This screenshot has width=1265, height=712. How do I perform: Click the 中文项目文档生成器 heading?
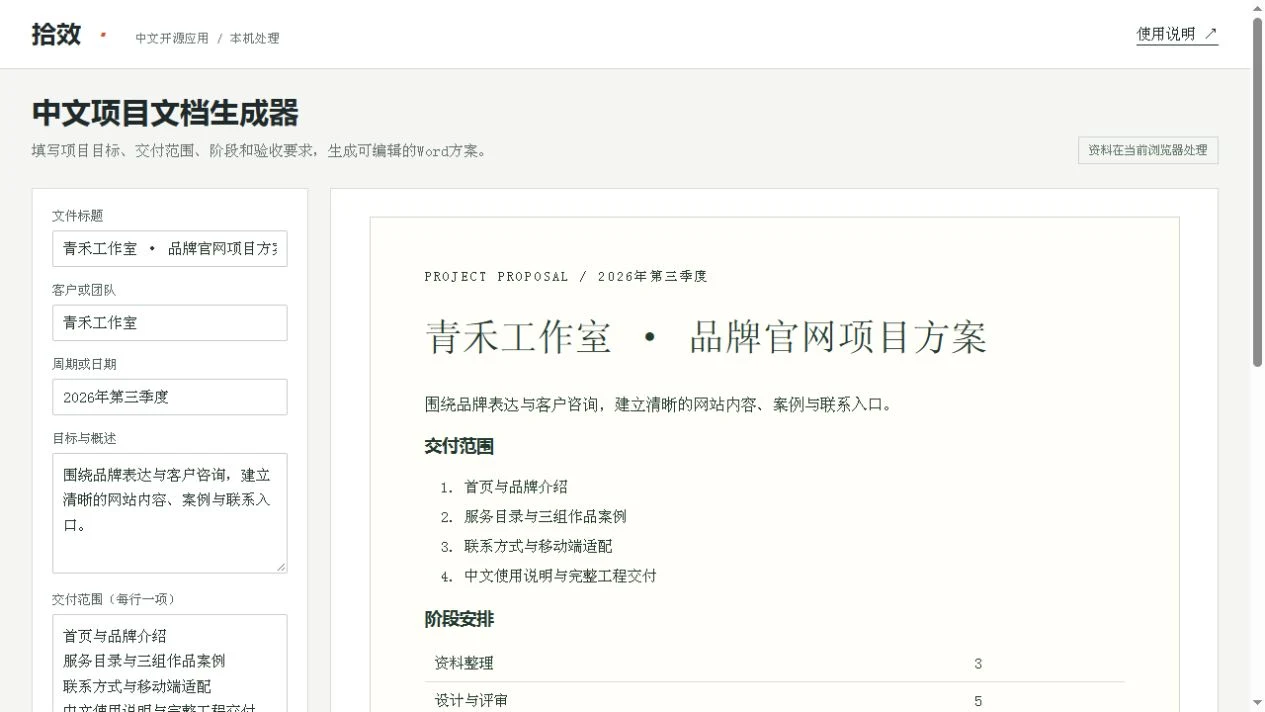pos(165,113)
